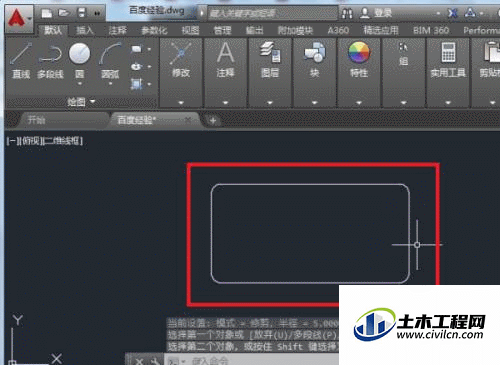Select the 多段线 (Polyline) tool
Image resolution: width=500 pixels, height=365 pixels.
tap(50, 61)
